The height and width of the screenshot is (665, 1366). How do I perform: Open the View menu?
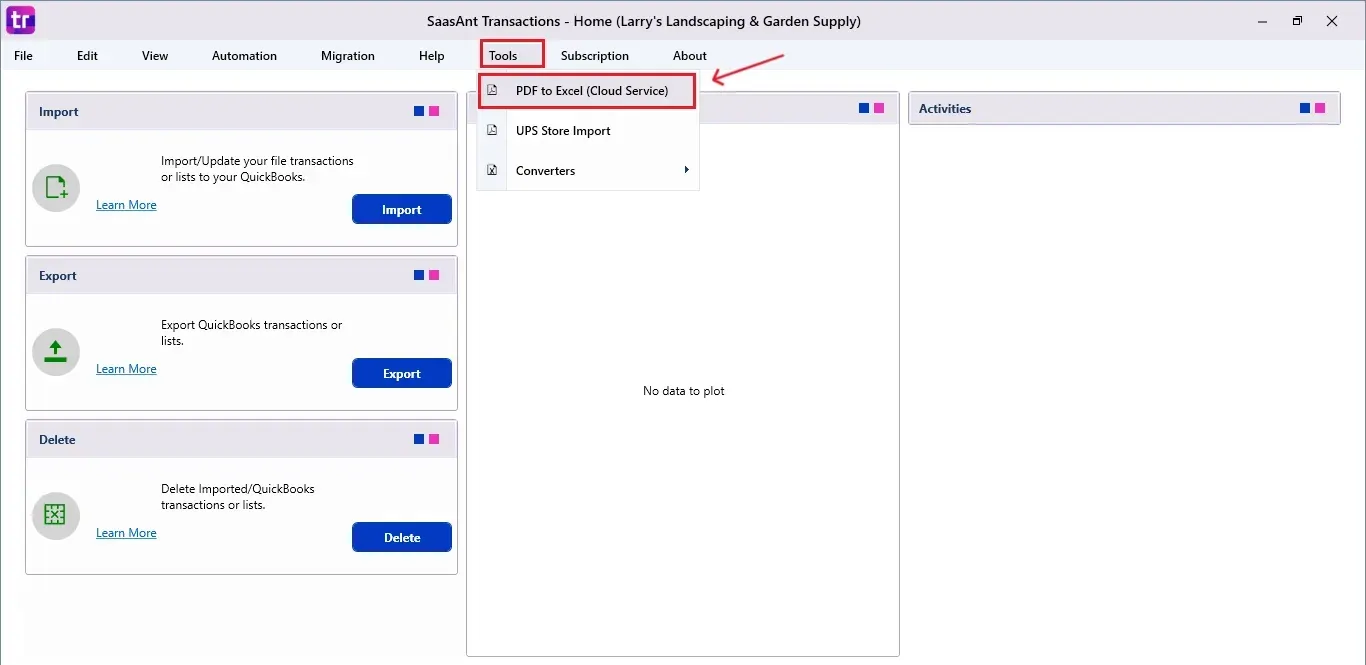(x=155, y=56)
